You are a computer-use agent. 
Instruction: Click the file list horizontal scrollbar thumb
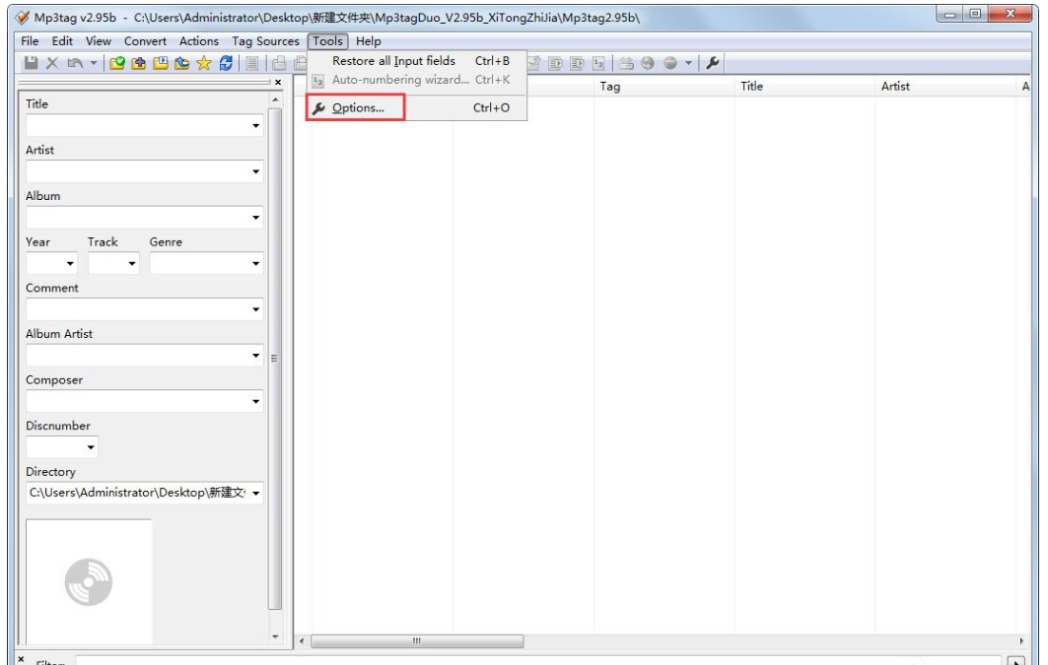(417, 641)
